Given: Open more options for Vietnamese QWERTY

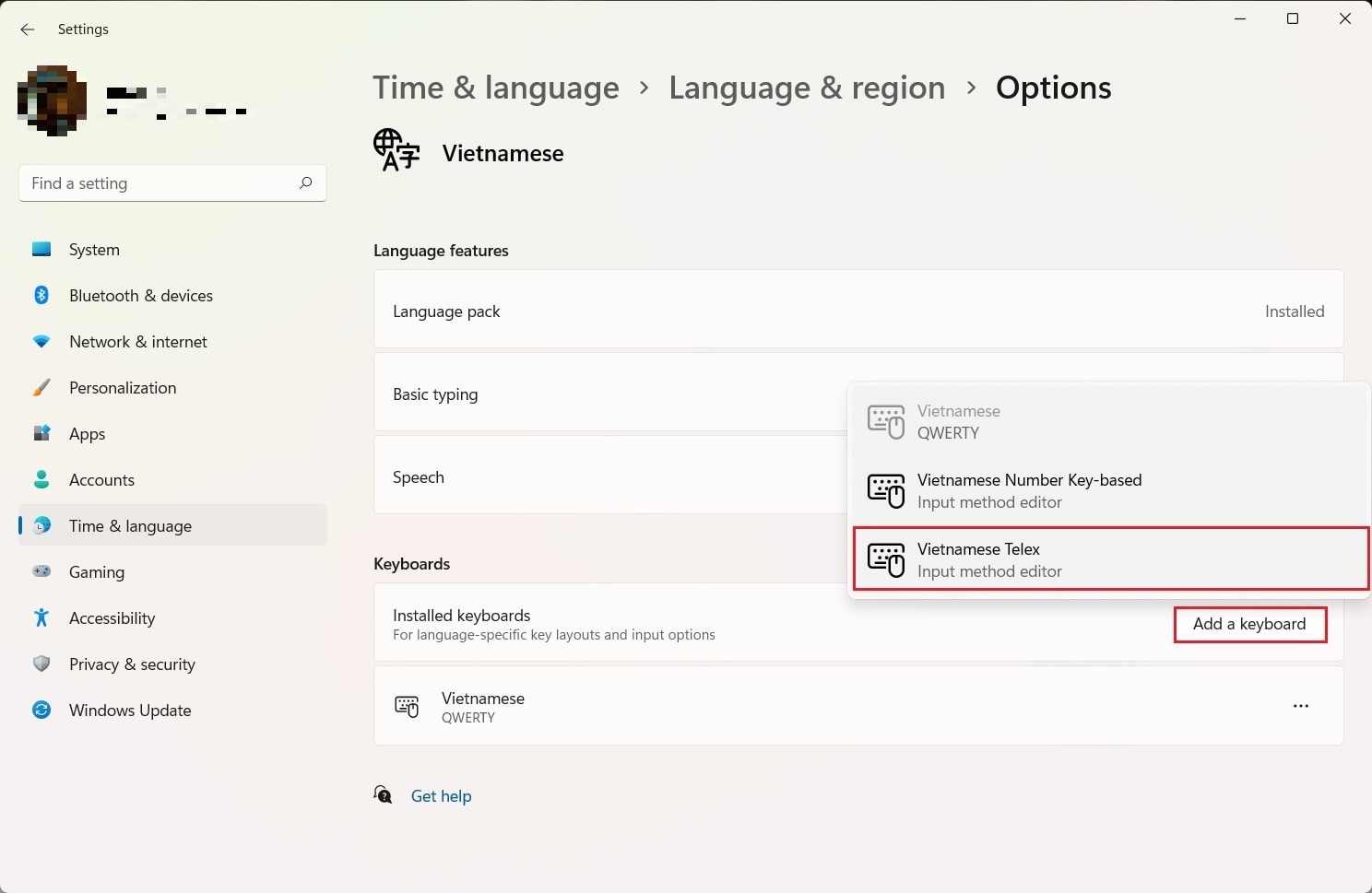Looking at the screenshot, I should 1301,706.
